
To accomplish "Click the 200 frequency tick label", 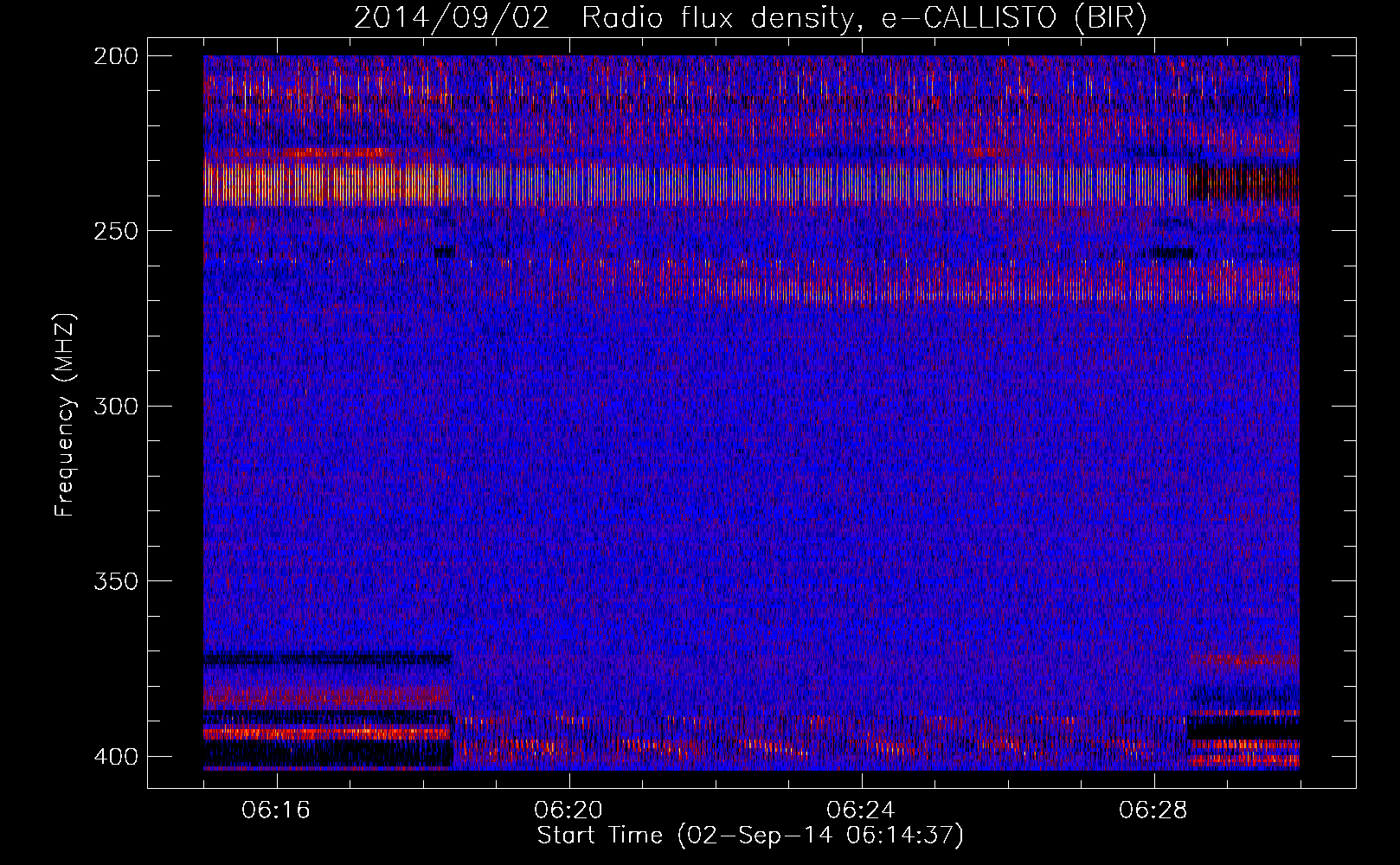I will pos(115,56).
